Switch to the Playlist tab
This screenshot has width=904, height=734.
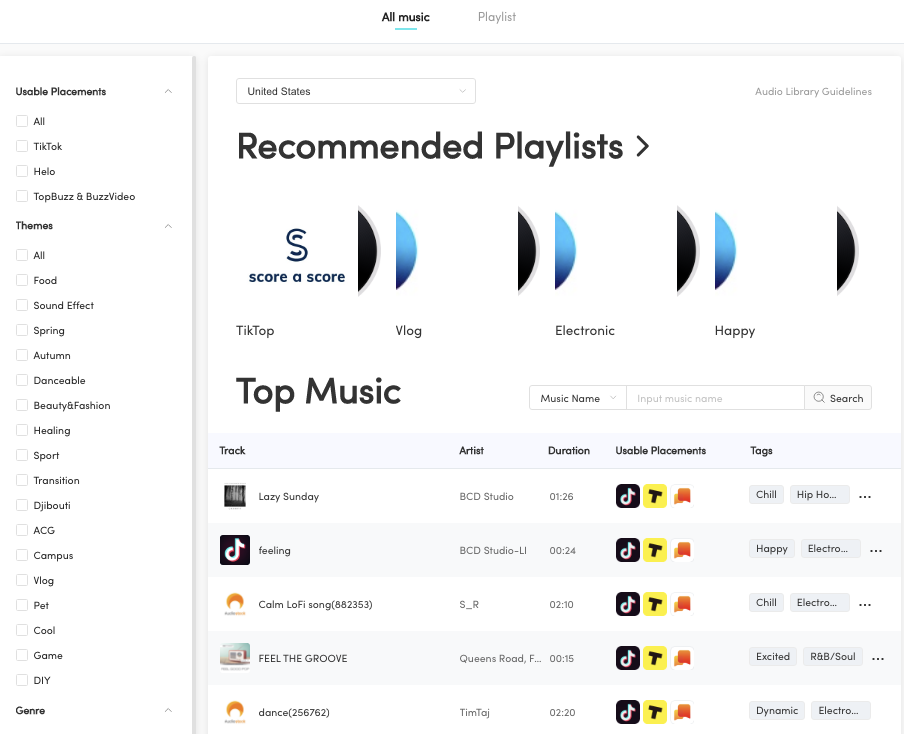click(x=497, y=17)
